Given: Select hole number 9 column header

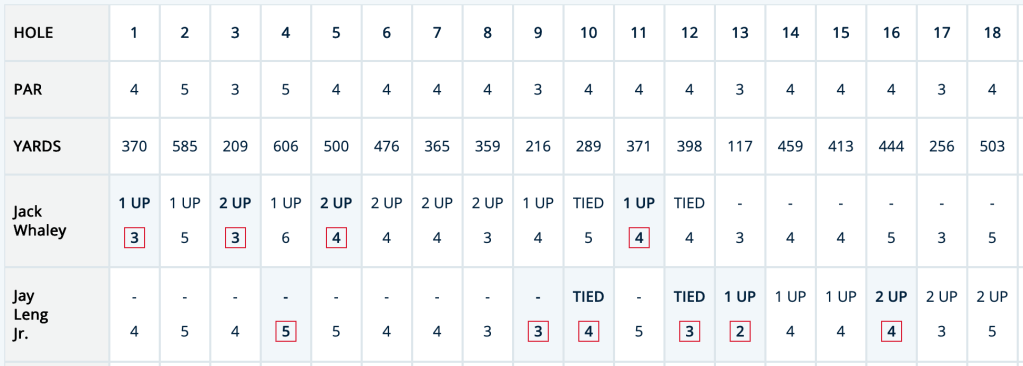Looking at the screenshot, I should [538, 33].
